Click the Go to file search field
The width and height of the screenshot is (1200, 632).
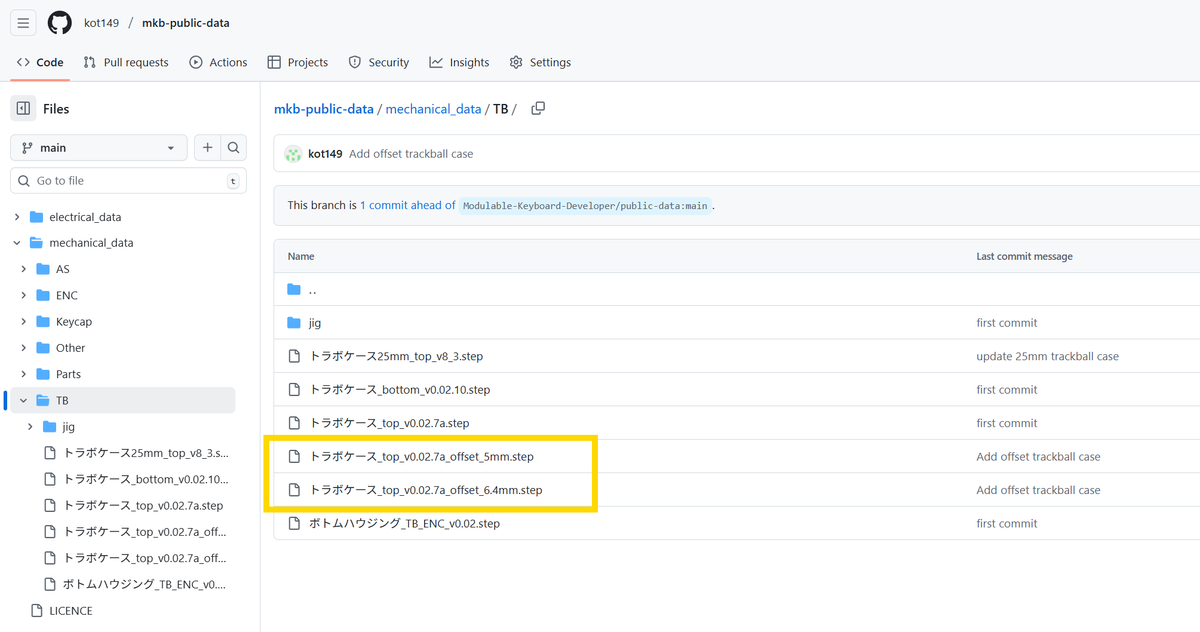128,181
